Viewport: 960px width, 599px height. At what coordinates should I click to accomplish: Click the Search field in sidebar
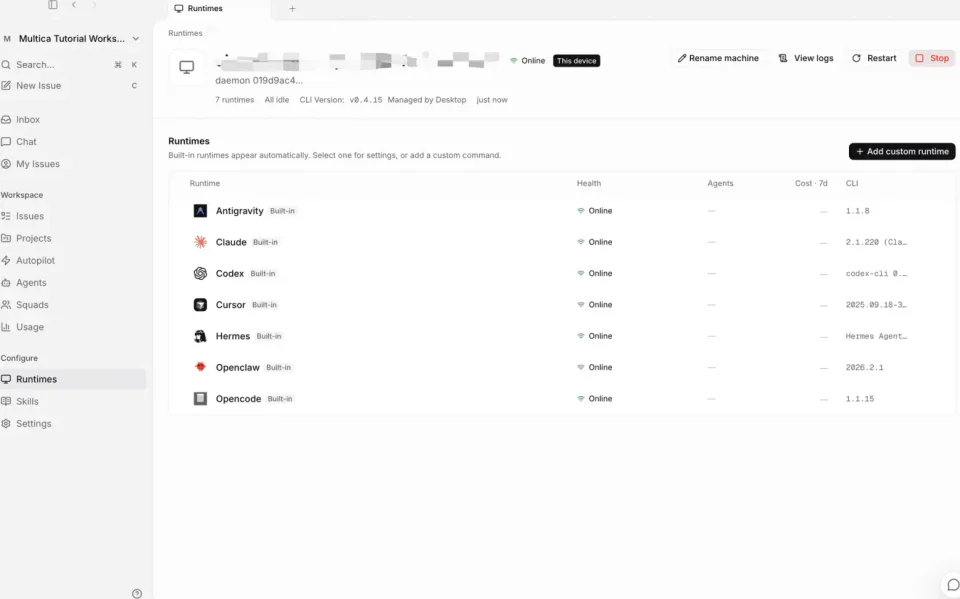click(73, 64)
